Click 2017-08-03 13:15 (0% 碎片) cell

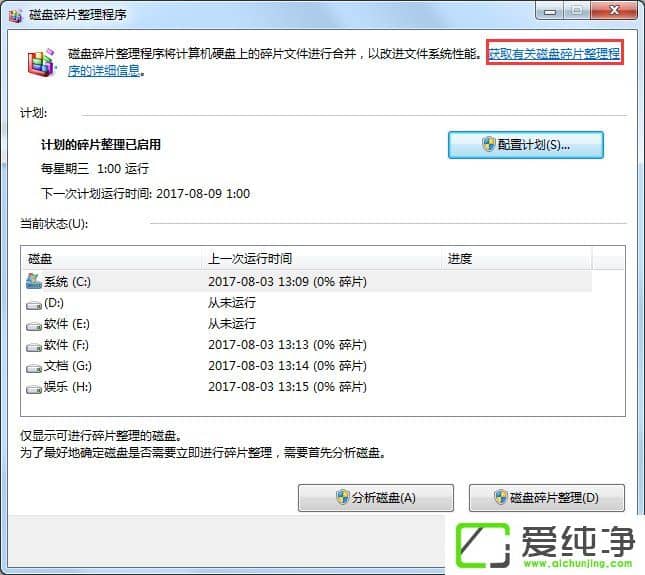coord(287,387)
